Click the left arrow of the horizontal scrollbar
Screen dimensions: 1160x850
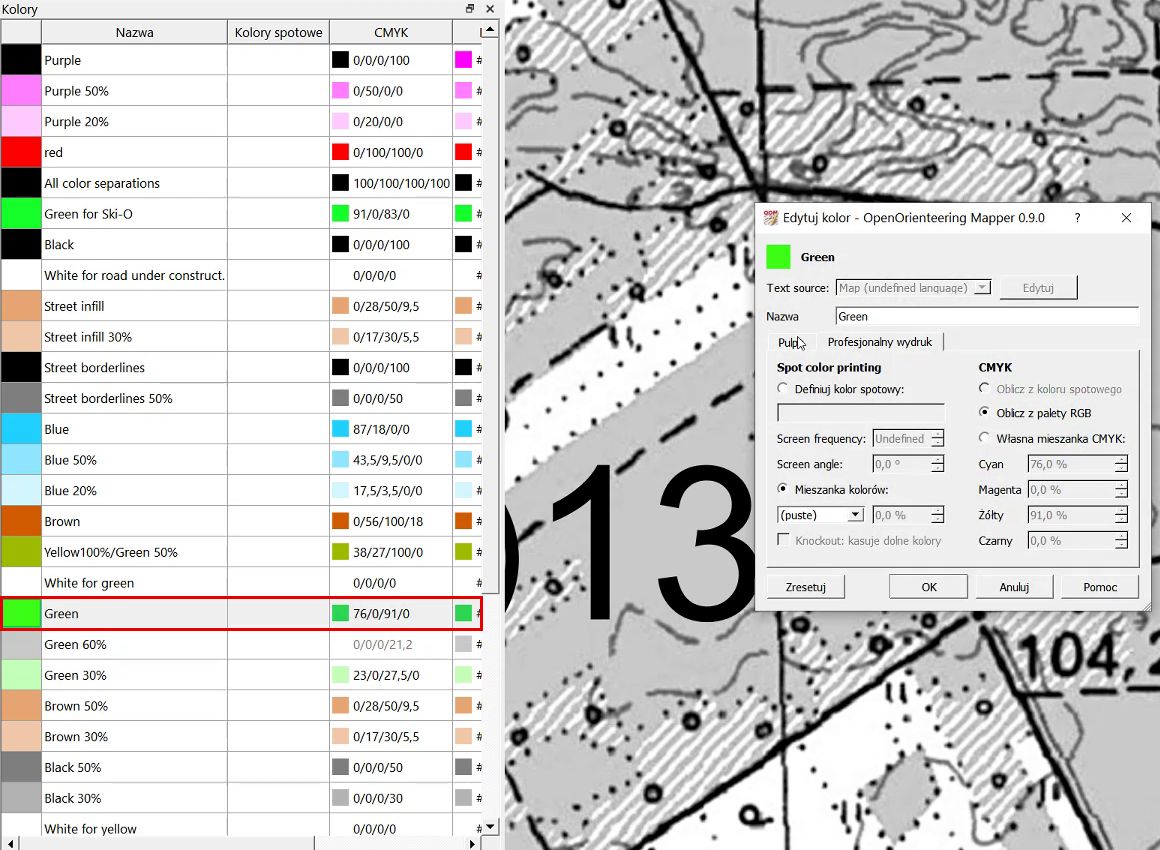[10, 843]
